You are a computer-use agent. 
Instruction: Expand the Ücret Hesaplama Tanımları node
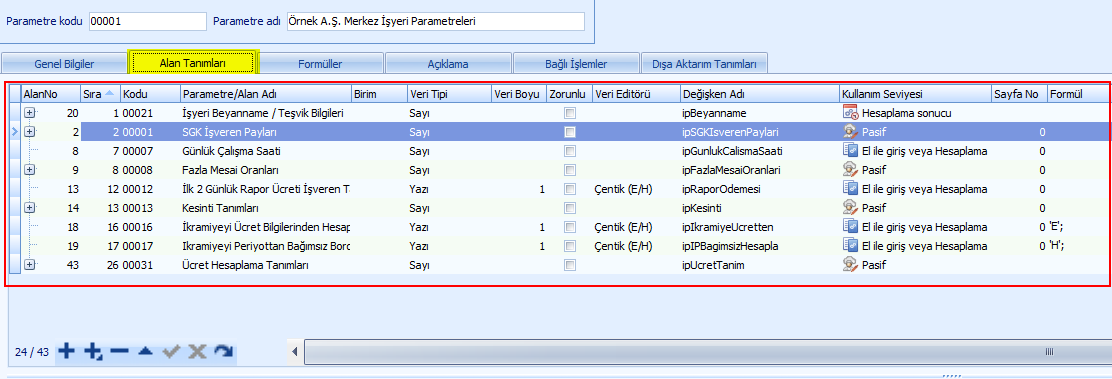tap(30, 265)
